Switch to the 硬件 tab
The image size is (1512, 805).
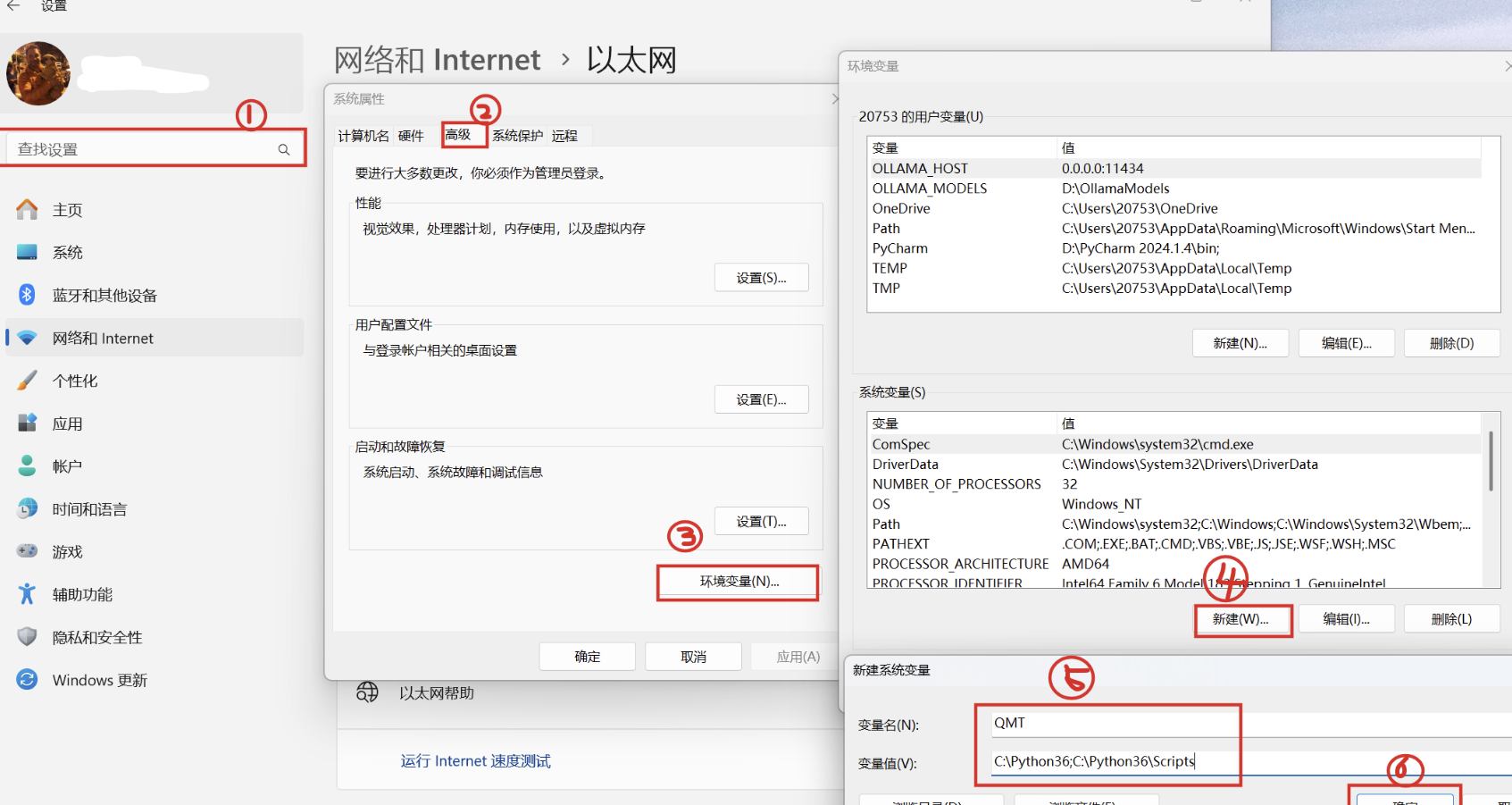click(x=412, y=135)
